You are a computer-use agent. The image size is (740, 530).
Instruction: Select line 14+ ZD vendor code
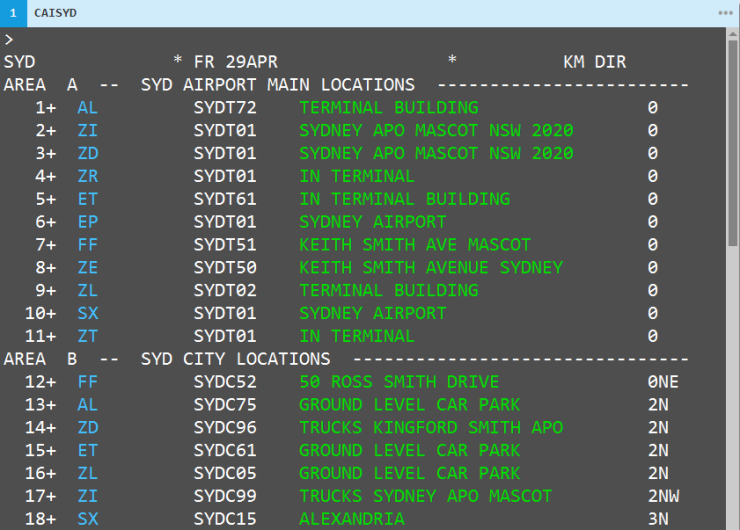tap(88, 428)
